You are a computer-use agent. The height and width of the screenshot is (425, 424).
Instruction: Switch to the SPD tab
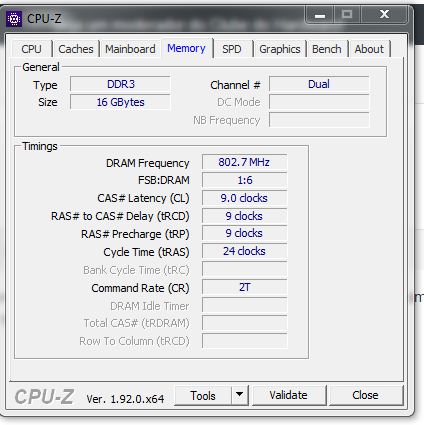coord(232,49)
